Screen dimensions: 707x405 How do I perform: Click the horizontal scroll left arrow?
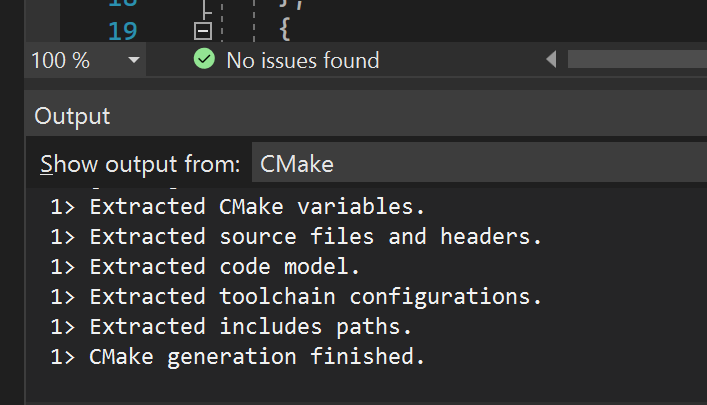pos(551,60)
